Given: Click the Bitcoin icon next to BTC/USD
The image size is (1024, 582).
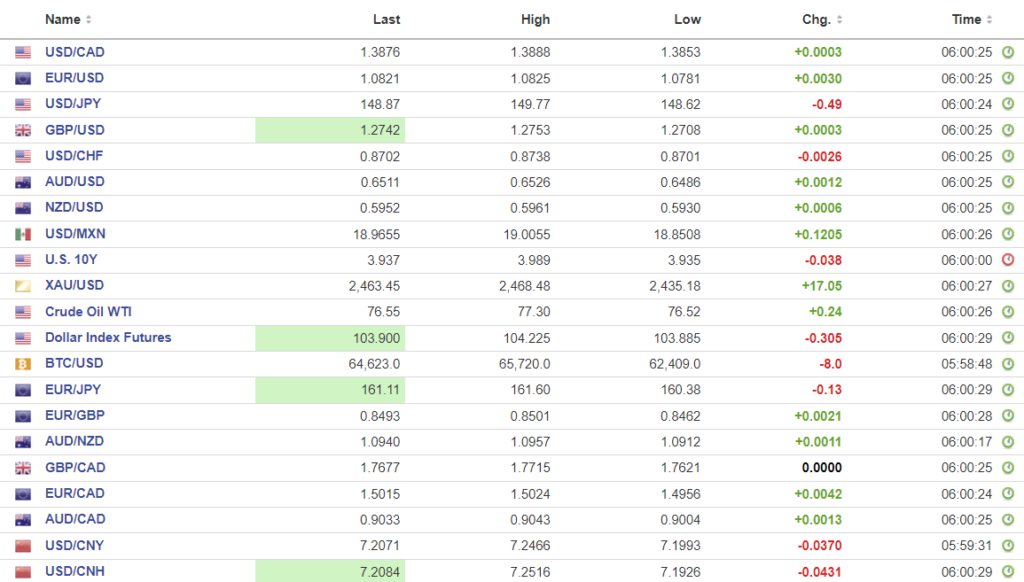Looking at the screenshot, I should pyautogui.click(x=23, y=364).
